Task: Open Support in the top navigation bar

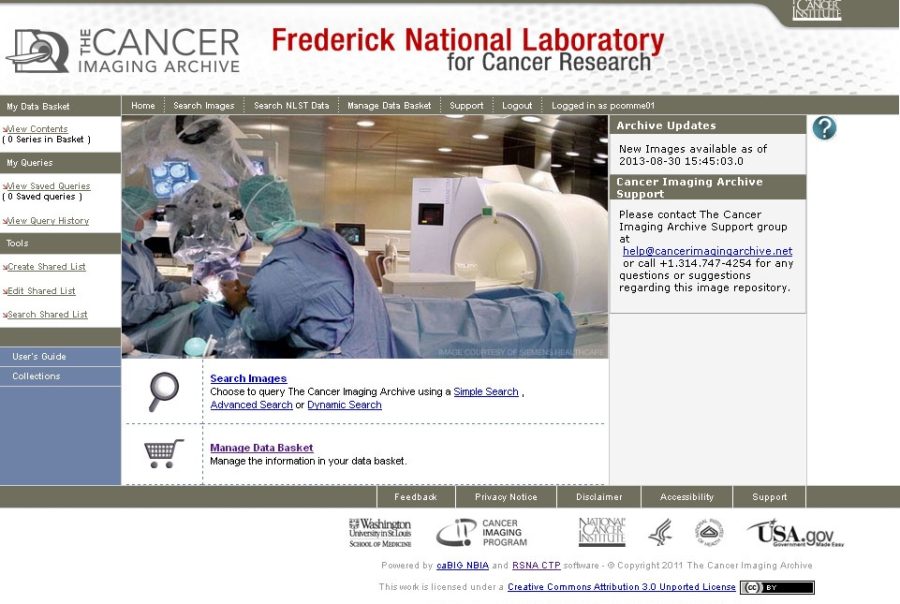Action: click(x=467, y=106)
